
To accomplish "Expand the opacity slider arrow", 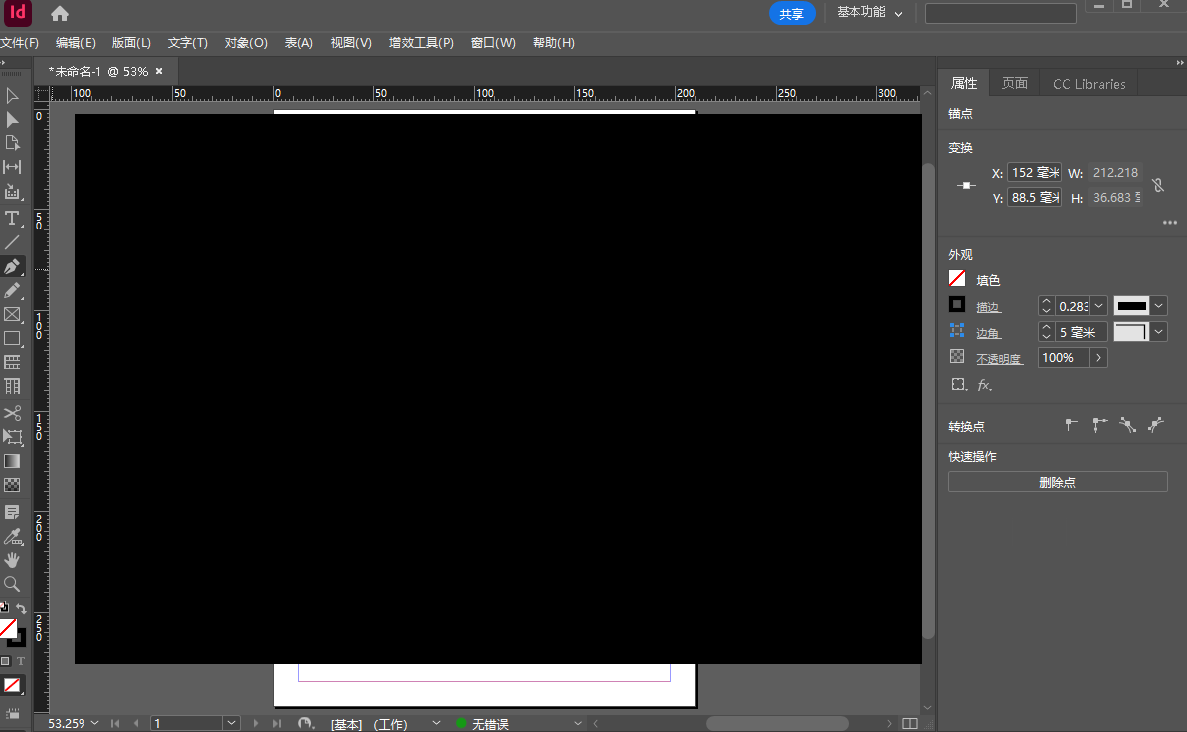I will tap(1098, 357).
